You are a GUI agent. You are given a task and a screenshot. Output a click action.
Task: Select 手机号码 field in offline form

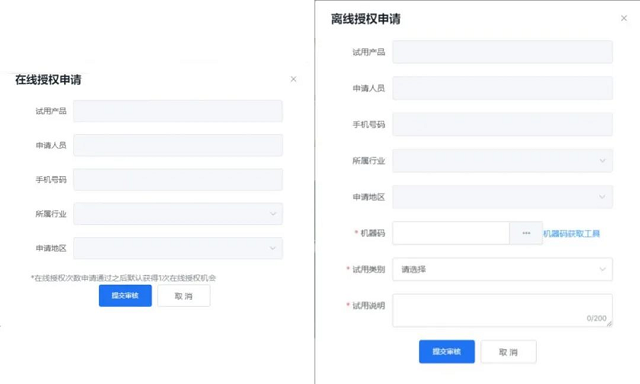click(502, 124)
